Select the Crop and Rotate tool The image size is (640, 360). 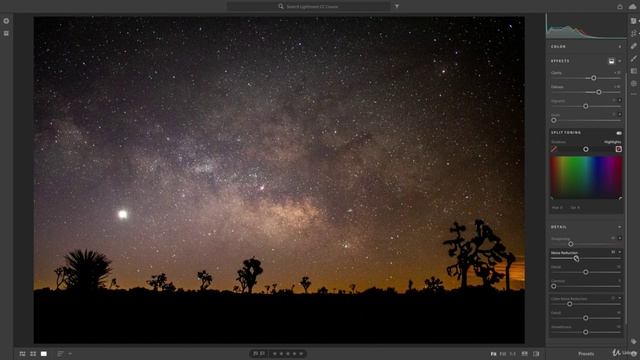pos(633,33)
